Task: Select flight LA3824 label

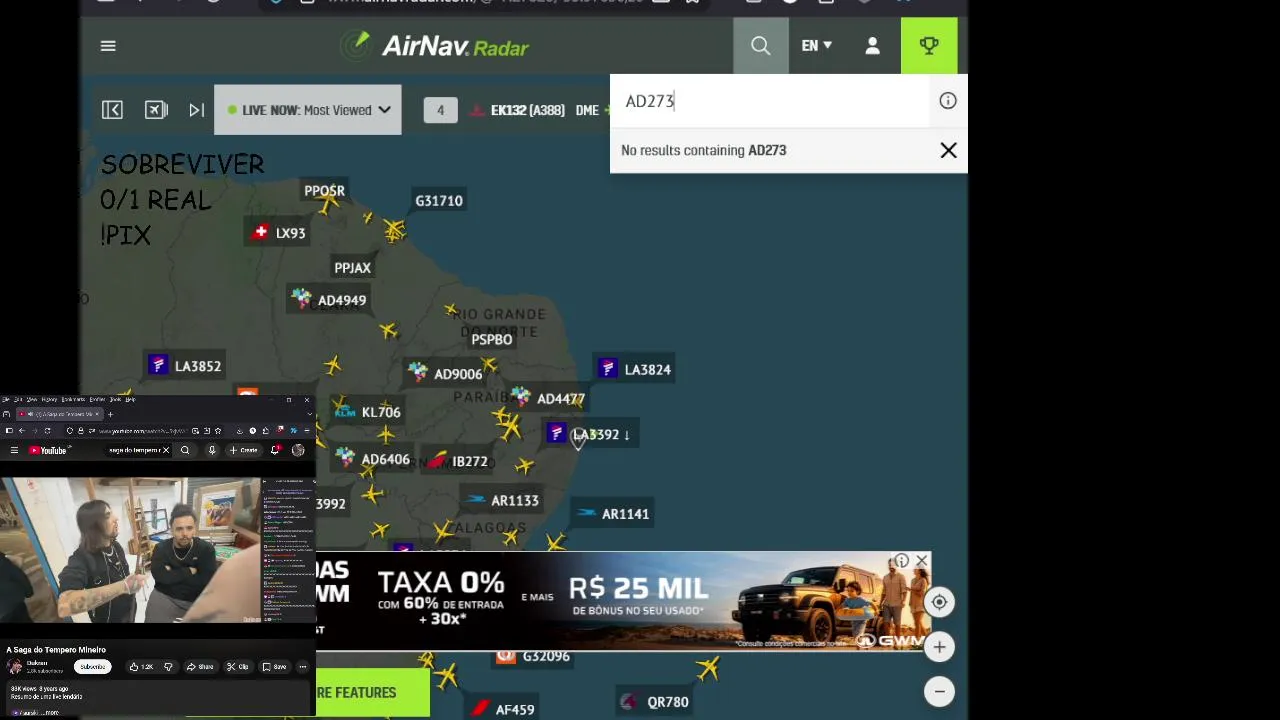Action: (x=636, y=370)
